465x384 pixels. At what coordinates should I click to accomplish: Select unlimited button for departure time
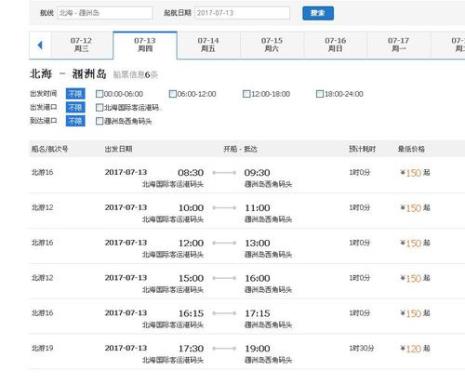click(x=76, y=94)
